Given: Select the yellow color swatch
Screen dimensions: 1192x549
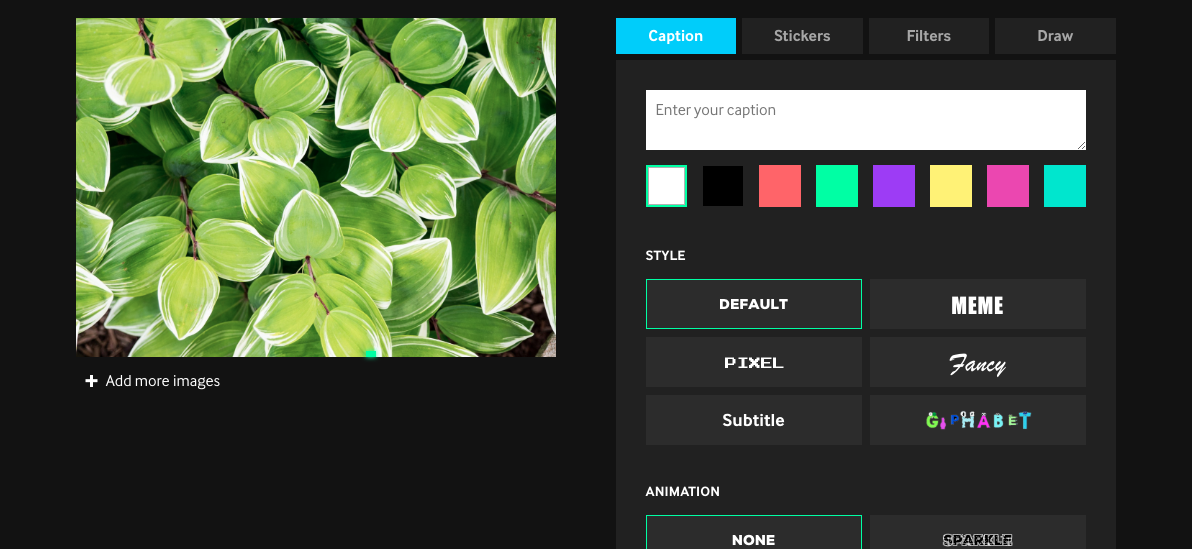Looking at the screenshot, I should [951, 186].
